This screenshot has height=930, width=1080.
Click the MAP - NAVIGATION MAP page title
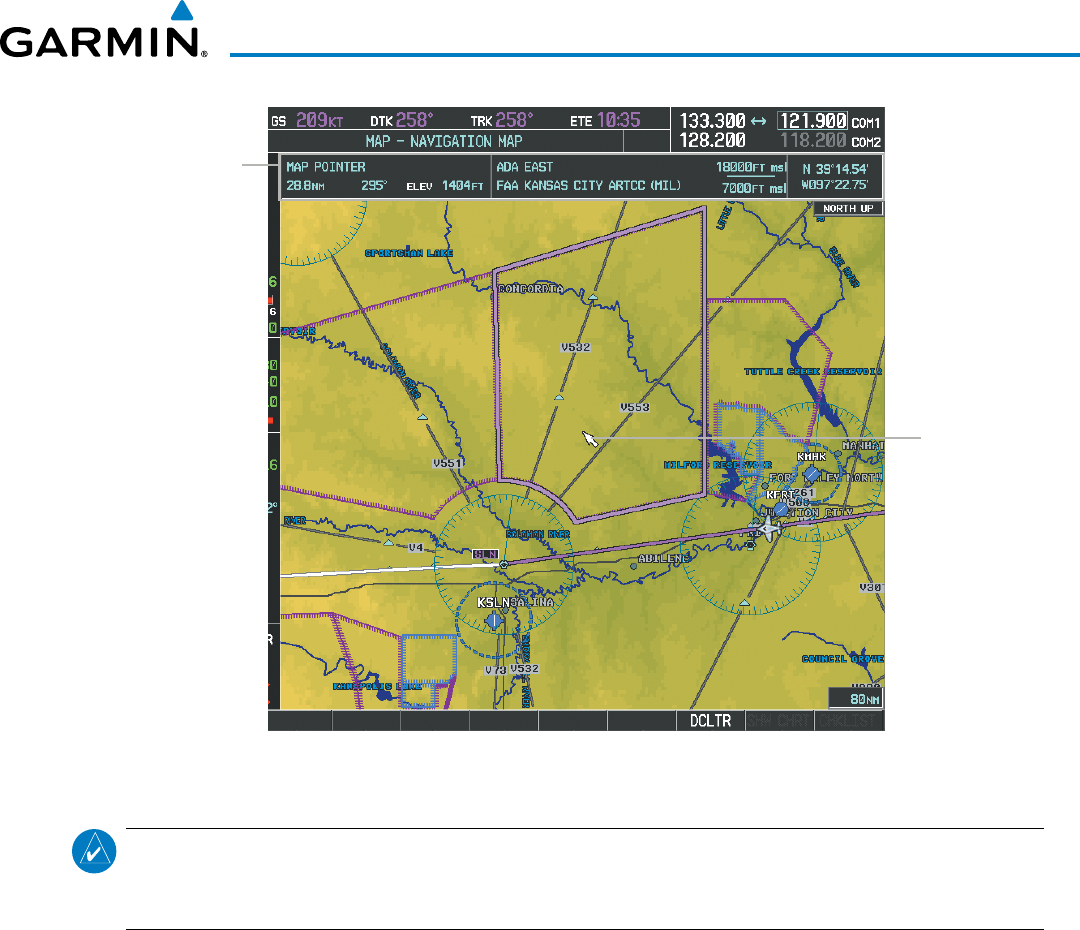444,141
